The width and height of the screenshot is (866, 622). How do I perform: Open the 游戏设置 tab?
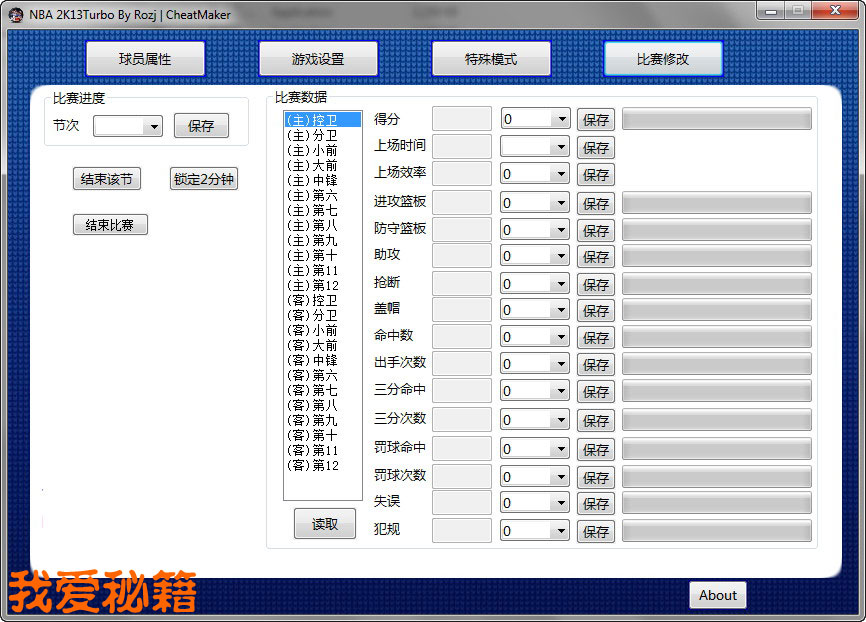pos(318,59)
